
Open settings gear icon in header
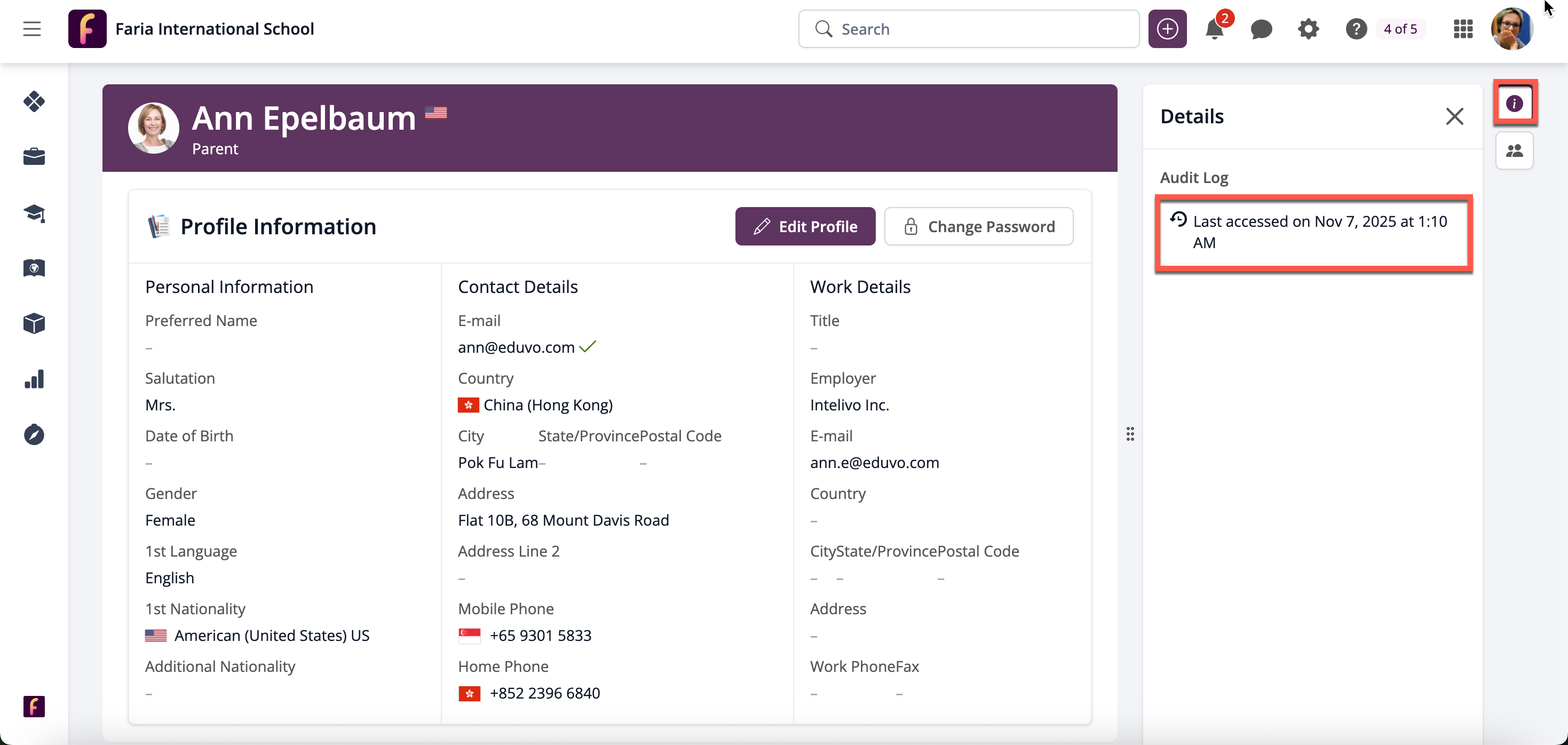pyautogui.click(x=1308, y=29)
